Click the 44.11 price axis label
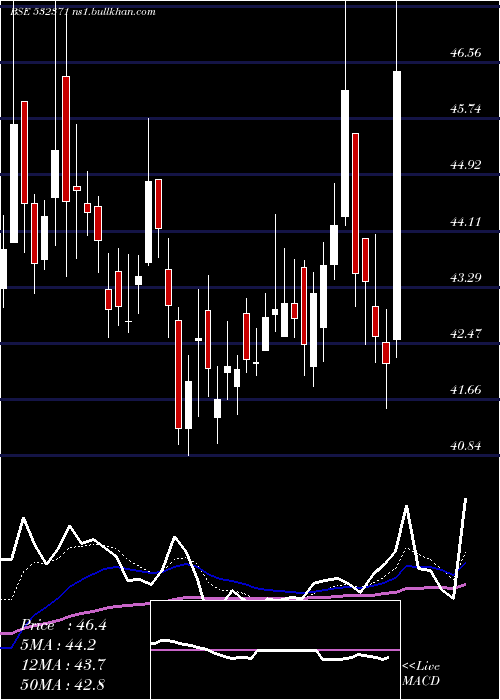The image size is (500, 700). 466,221
